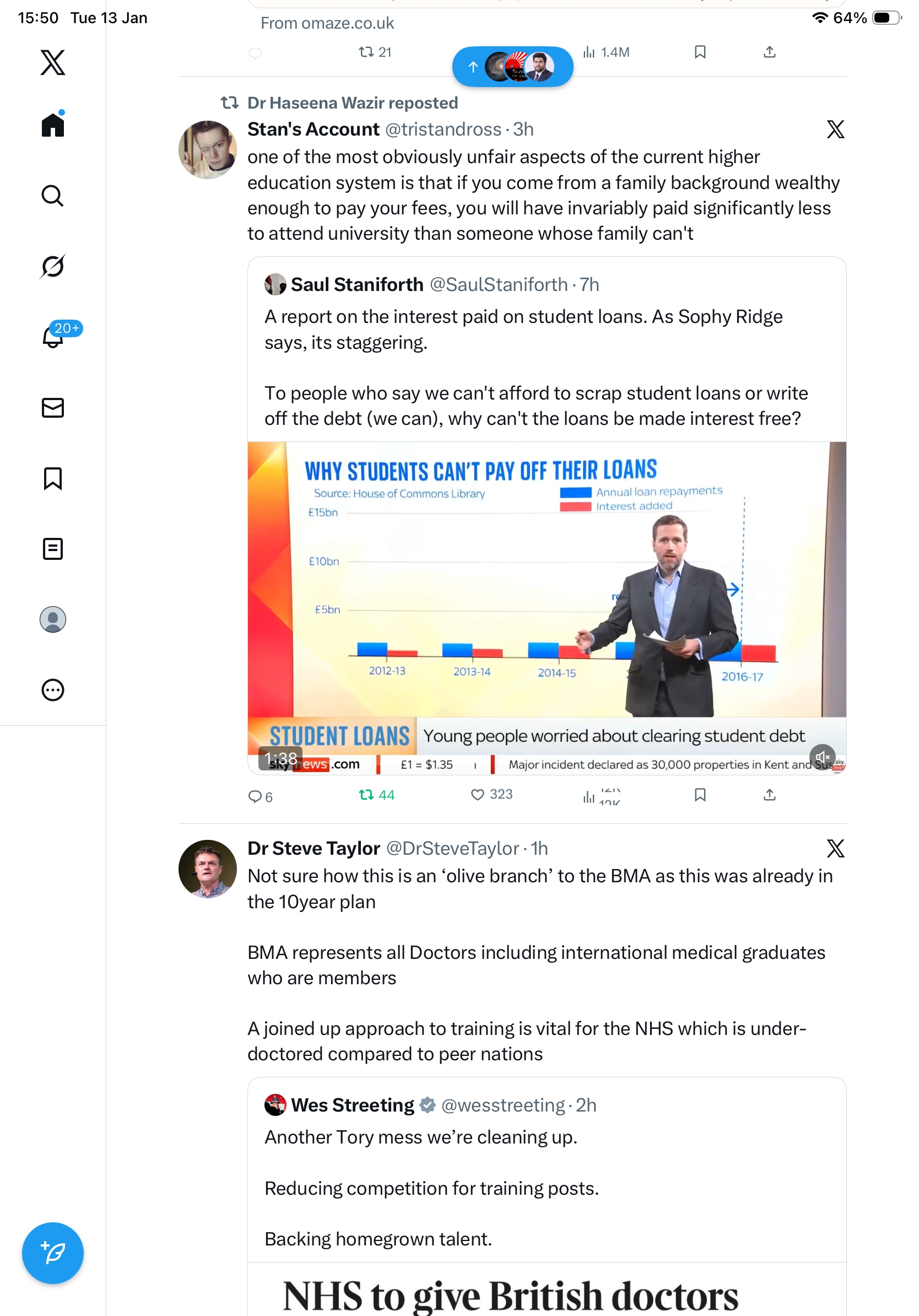The height and width of the screenshot is (1316, 919).
Task: Open Grok options on Dr Steve Taylor post
Action: [x=835, y=848]
